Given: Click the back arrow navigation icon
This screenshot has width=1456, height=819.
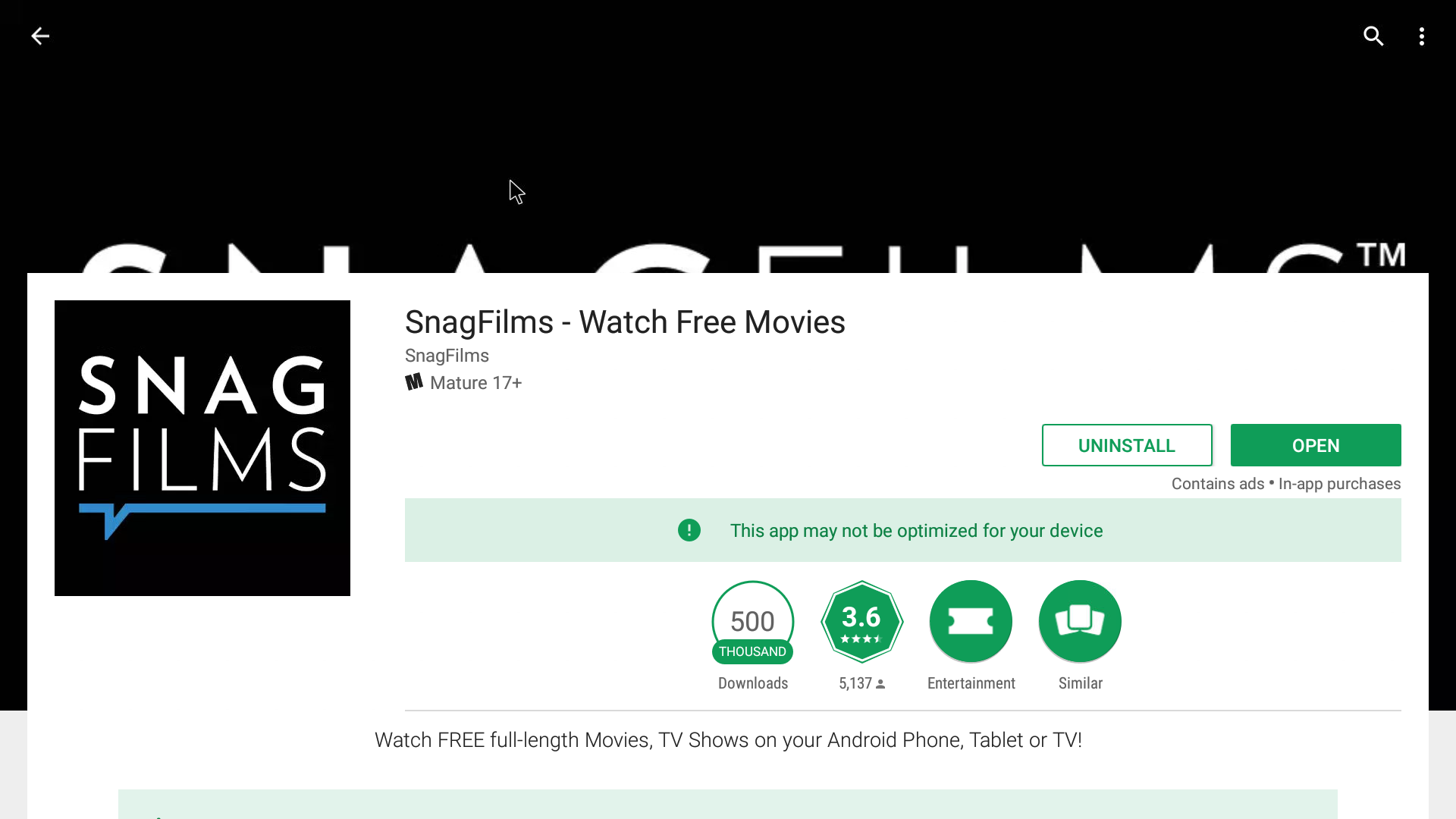Looking at the screenshot, I should (x=40, y=36).
